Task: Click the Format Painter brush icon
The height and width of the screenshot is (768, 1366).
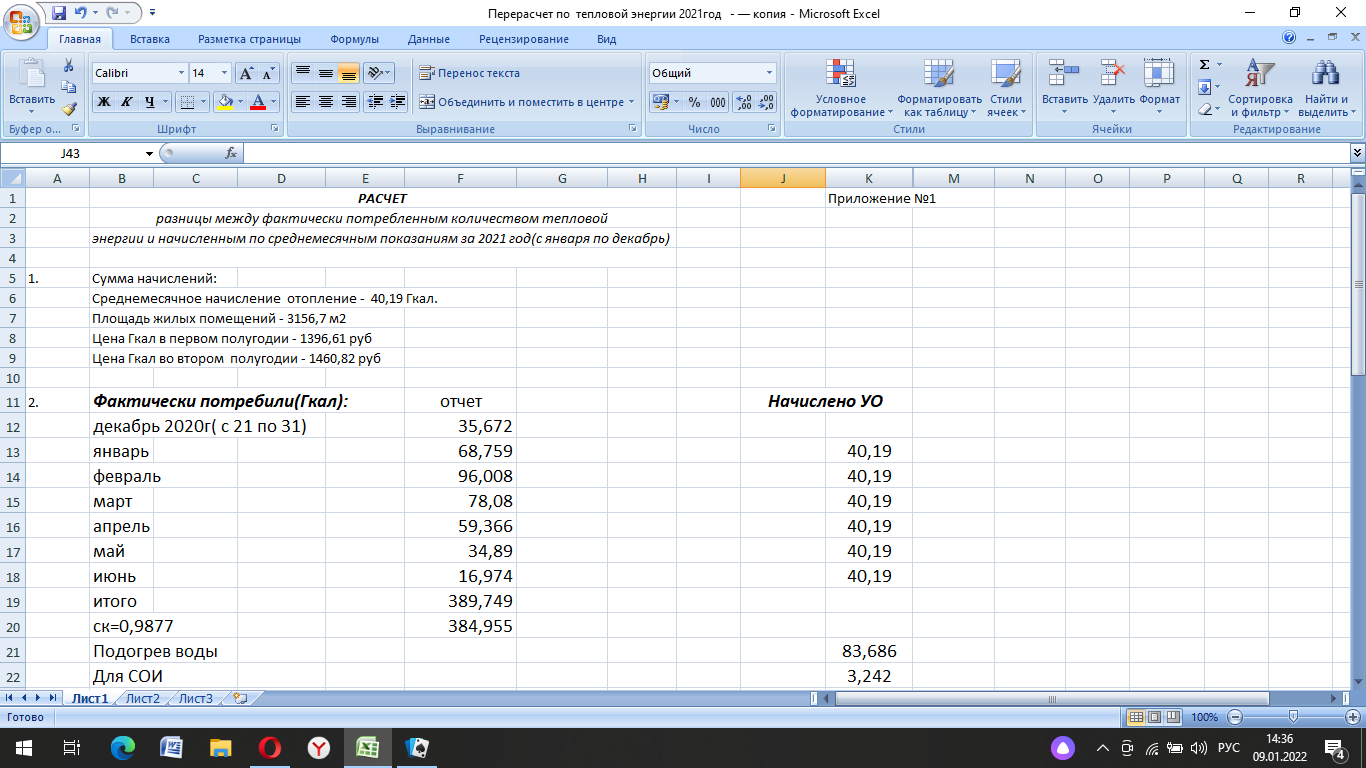Action: [68, 109]
